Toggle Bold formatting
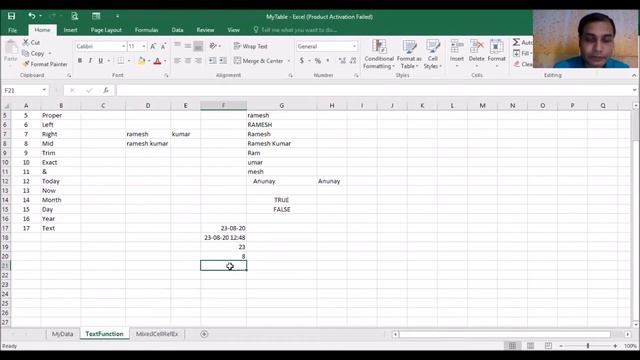 pos(80,61)
